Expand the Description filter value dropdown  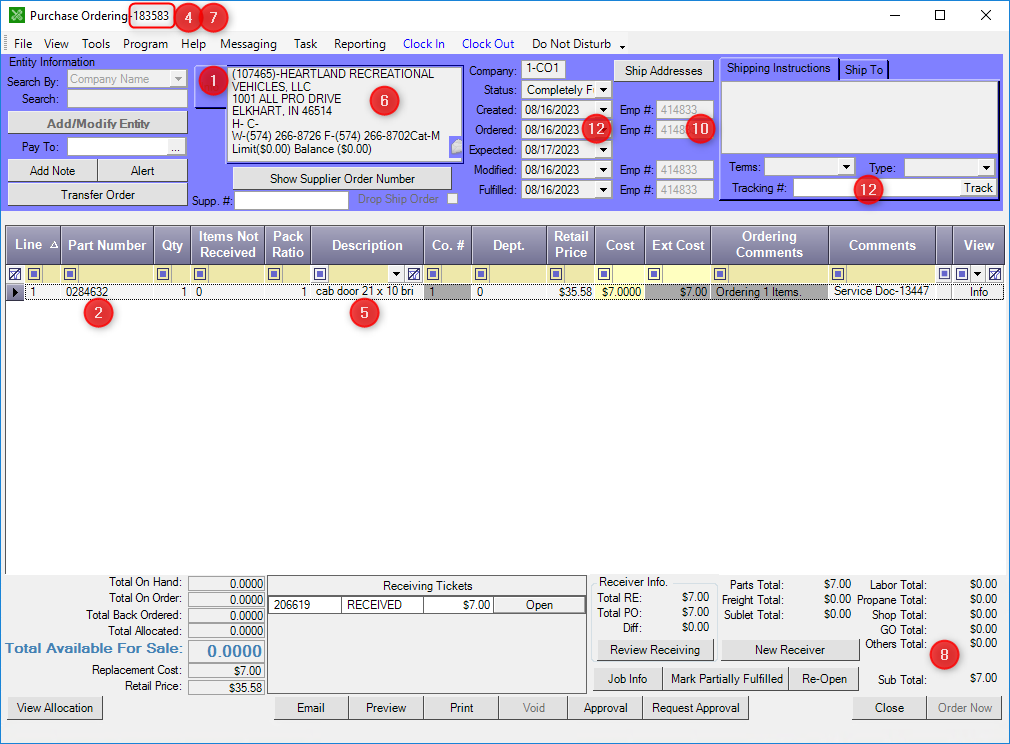point(396,274)
